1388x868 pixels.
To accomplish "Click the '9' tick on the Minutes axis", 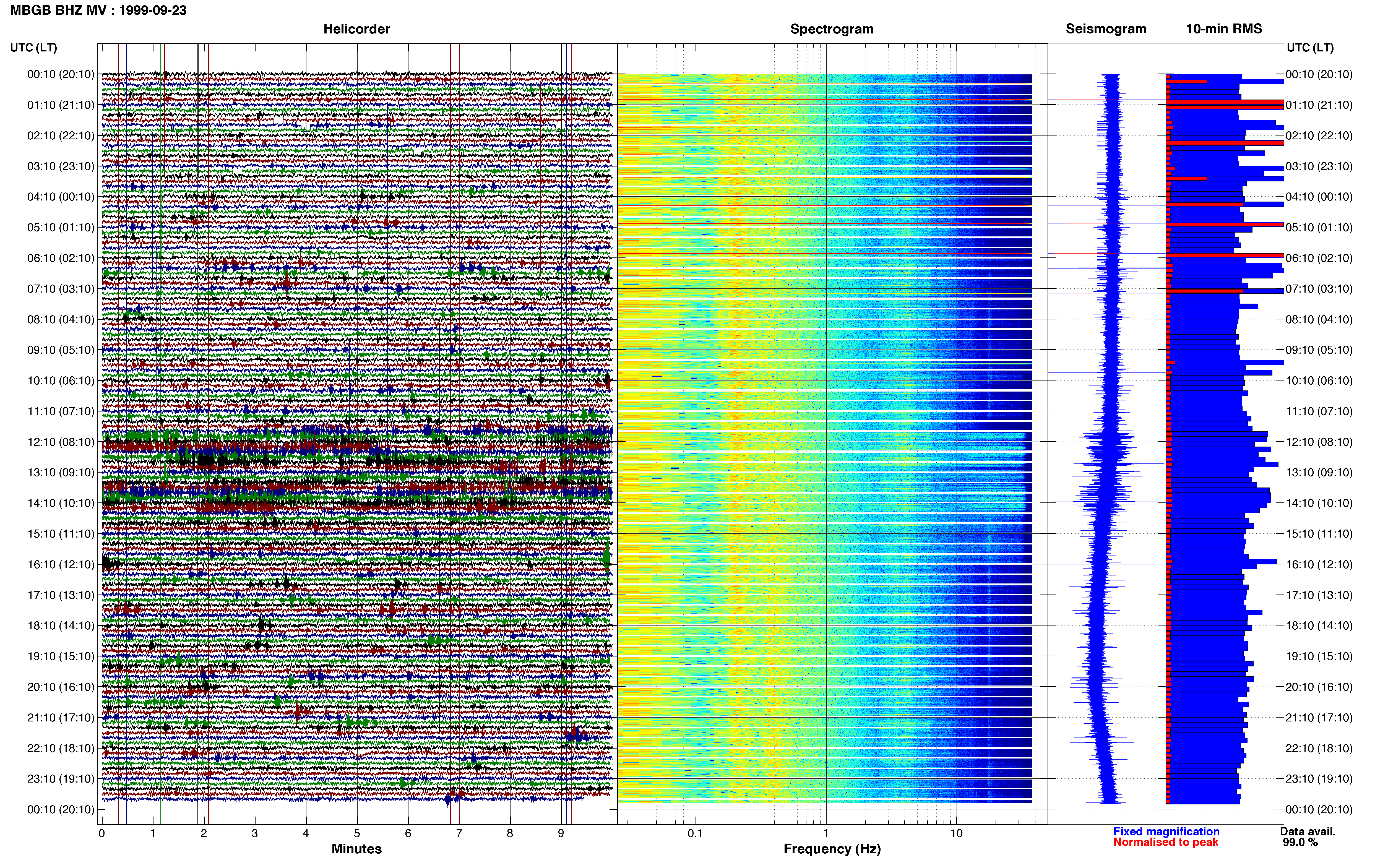I will [561, 833].
